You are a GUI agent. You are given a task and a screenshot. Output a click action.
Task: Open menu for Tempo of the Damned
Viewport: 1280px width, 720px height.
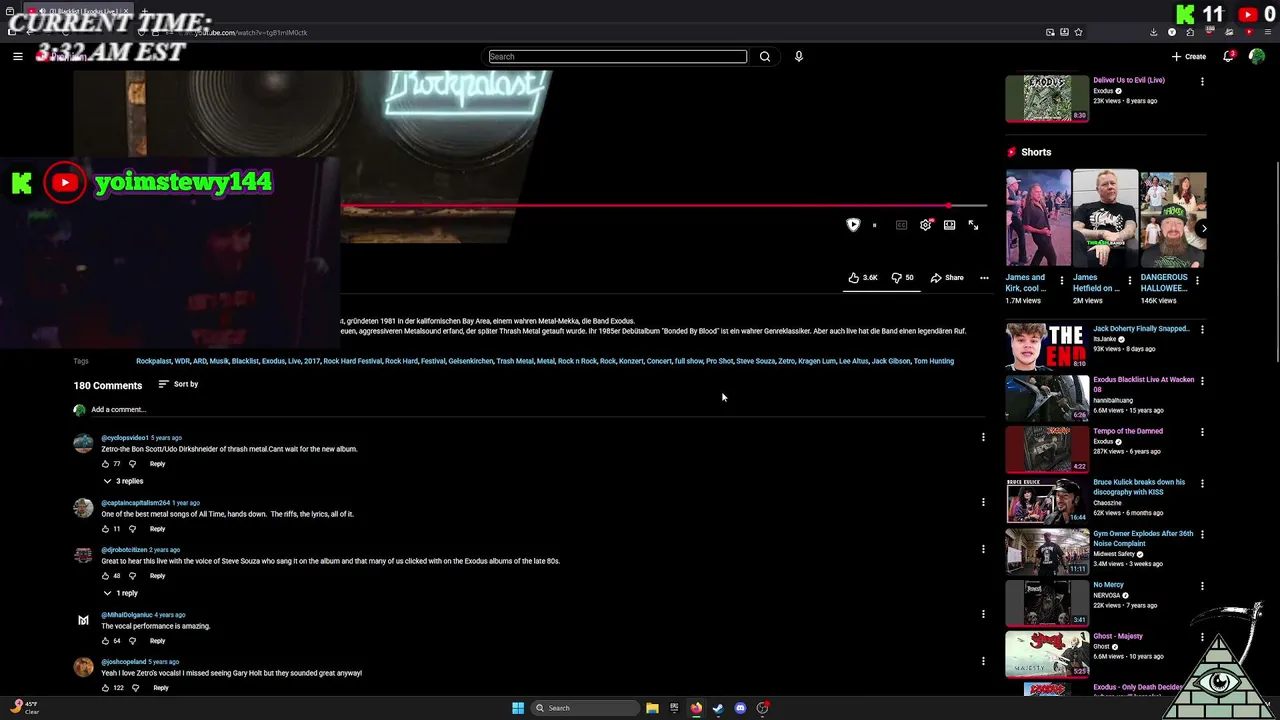1202,432
